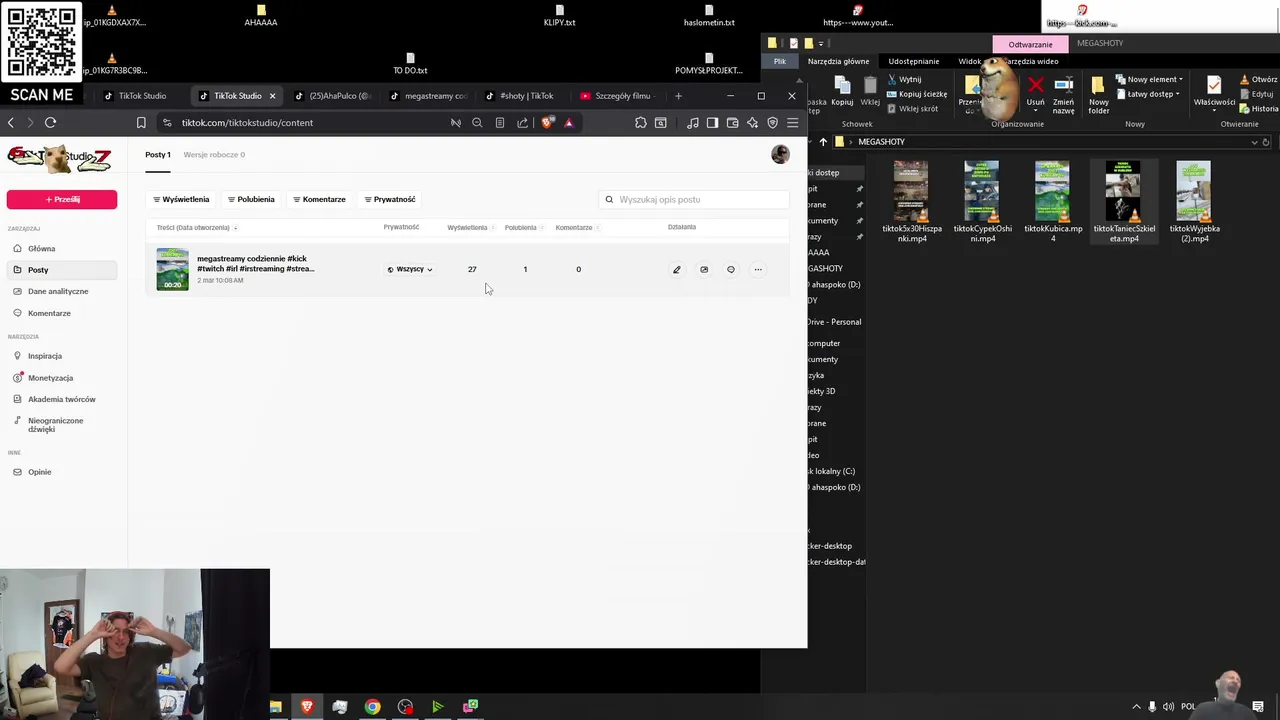
Task: Go to Główna in the TikTok sidebar
Action: click(x=41, y=248)
